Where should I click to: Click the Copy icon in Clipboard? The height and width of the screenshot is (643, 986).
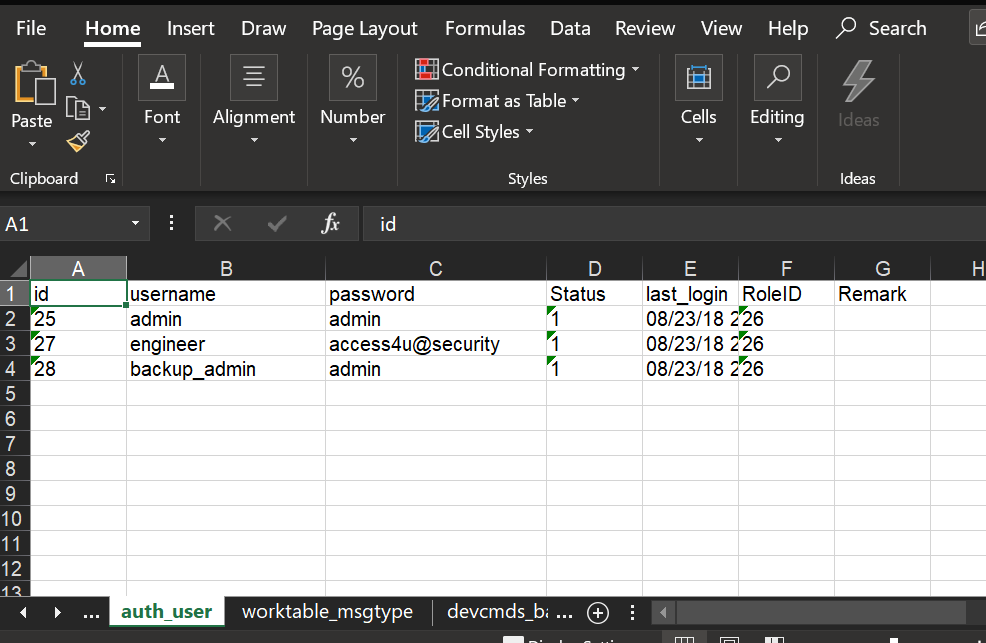(78, 107)
